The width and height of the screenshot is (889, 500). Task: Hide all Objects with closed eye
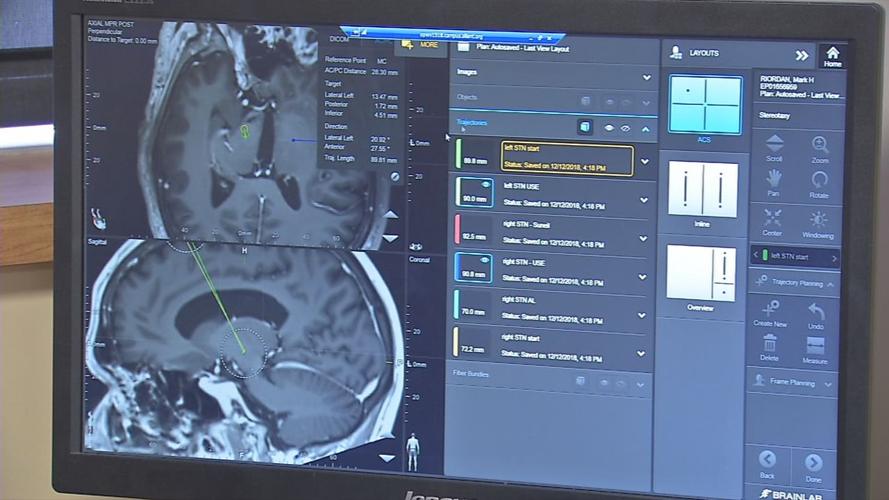(626, 103)
